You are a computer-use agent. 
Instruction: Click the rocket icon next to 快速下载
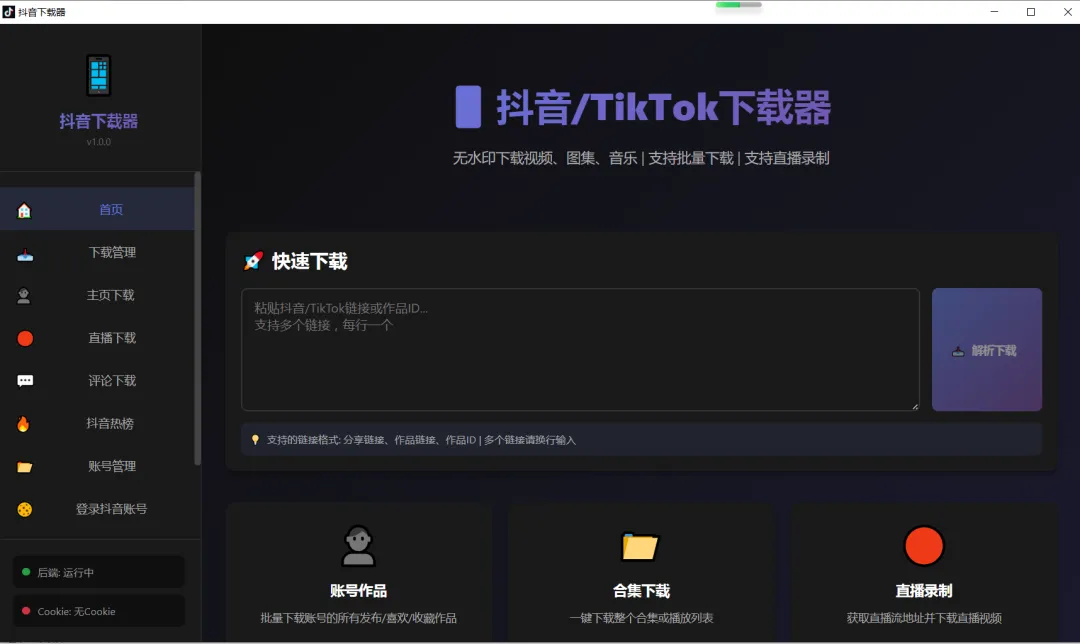click(x=253, y=261)
